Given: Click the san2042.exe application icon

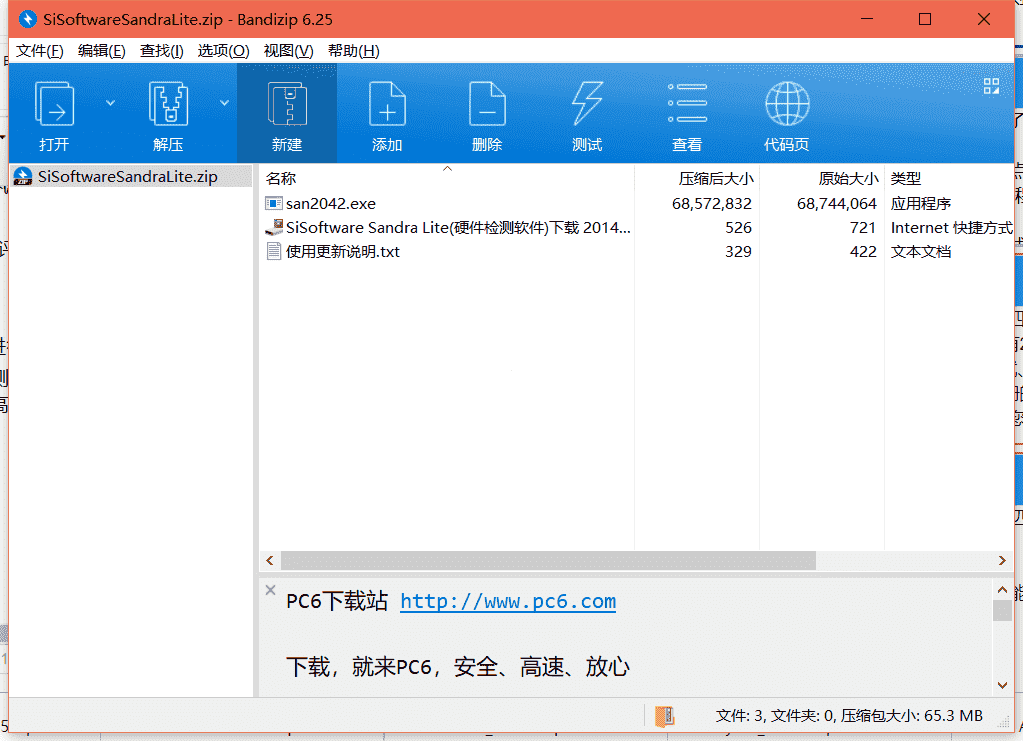Looking at the screenshot, I should tap(273, 204).
